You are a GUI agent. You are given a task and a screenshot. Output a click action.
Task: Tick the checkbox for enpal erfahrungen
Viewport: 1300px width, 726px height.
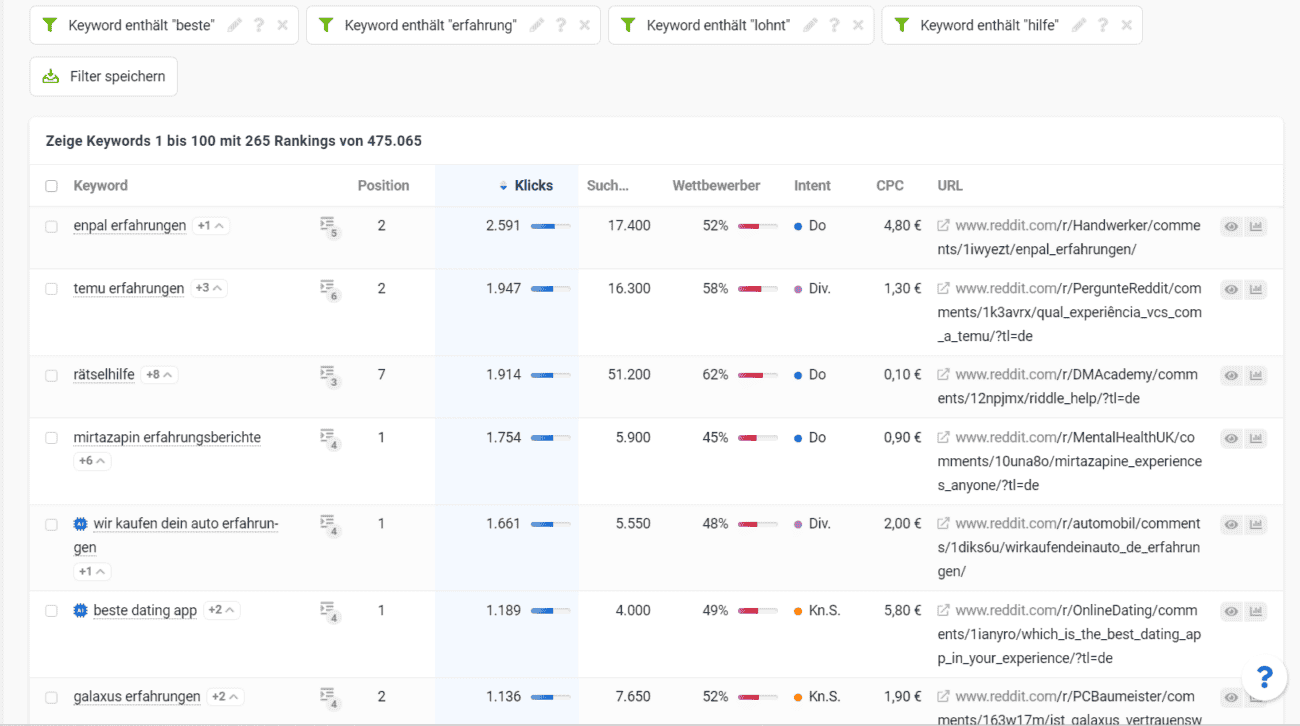pos(52,226)
